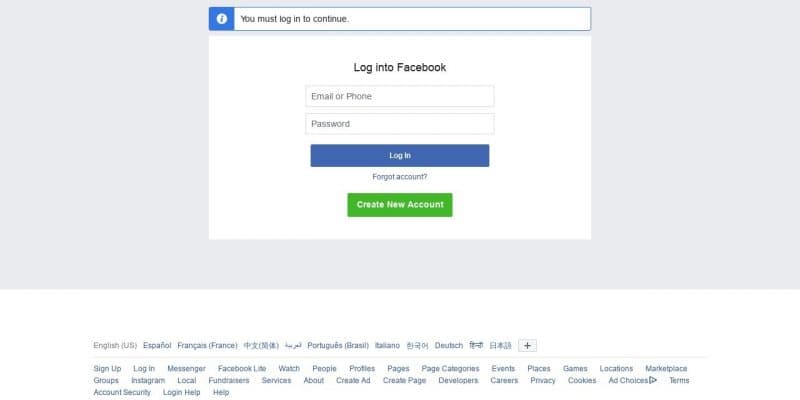Go to Messenger from the footer
Screen dimensions: 800x400
186,369
